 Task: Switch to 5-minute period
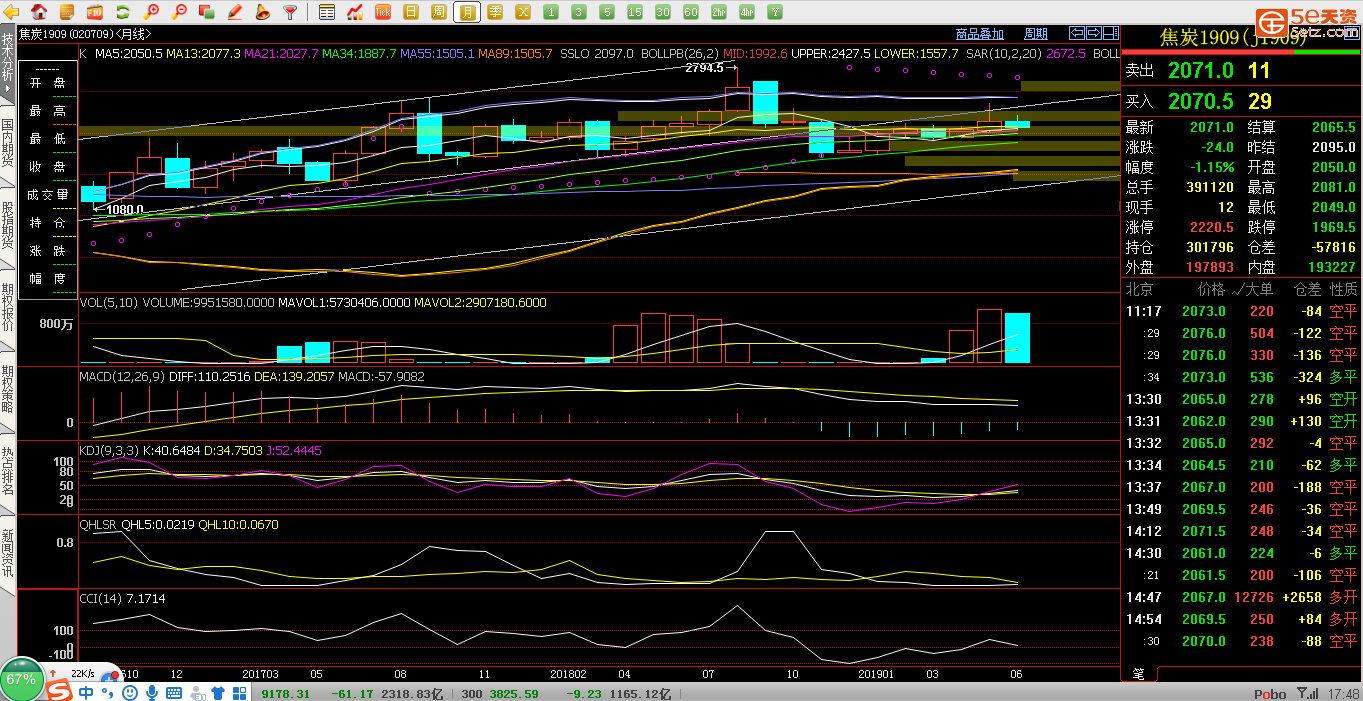pyautogui.click(x=607, y=12)
